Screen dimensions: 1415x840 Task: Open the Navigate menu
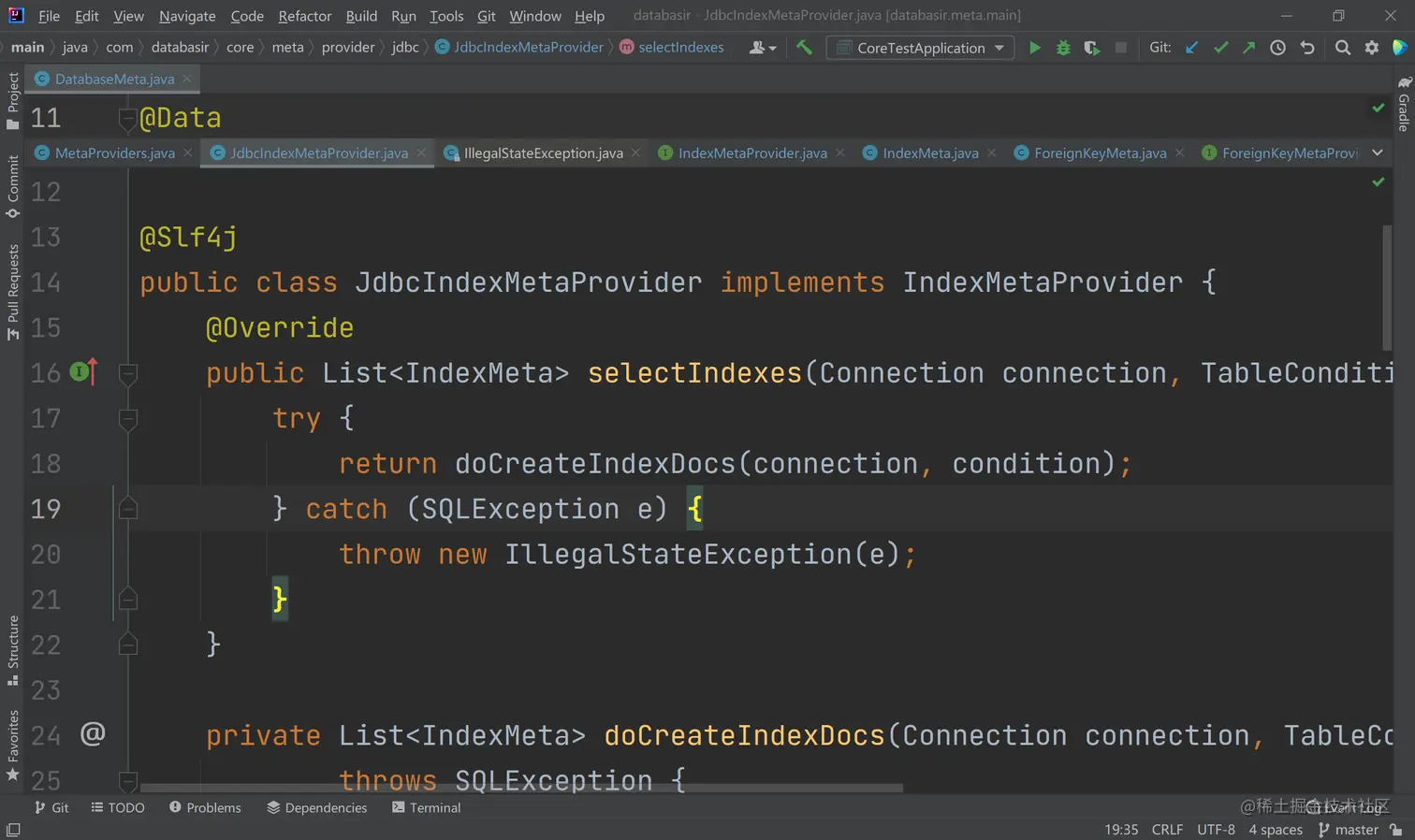[187, 16]
